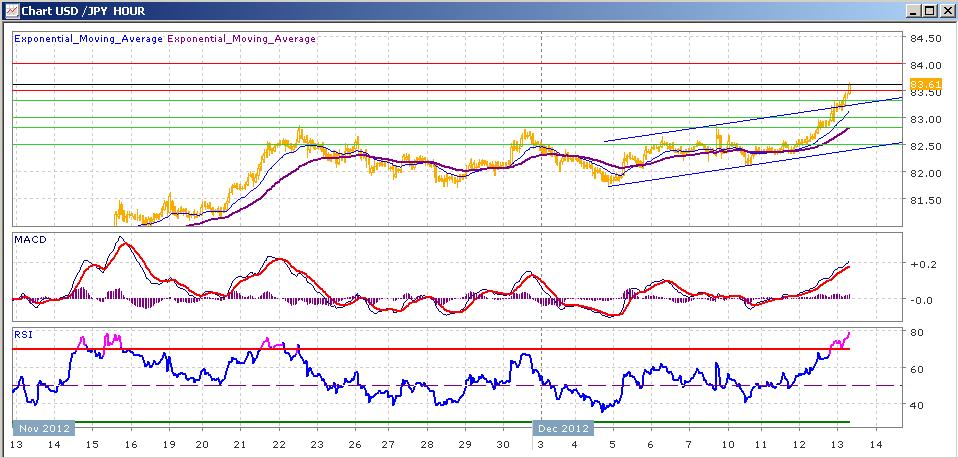The image size is (958, 458).
Task: Click the blue Exponential_Moving_Average label
Action: [89, 38]
